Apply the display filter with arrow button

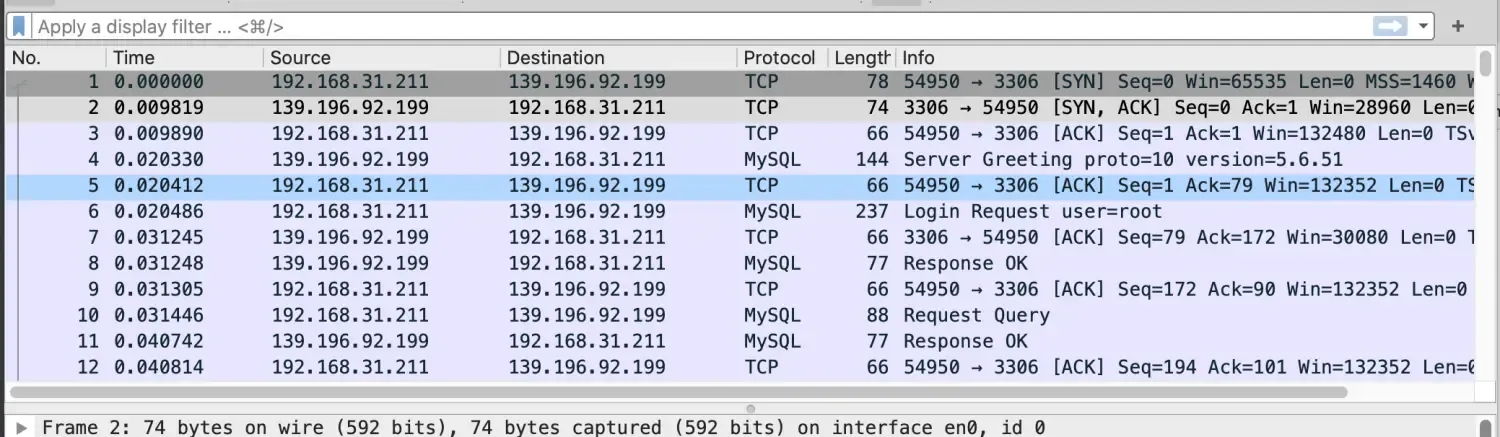(1390, 27)
